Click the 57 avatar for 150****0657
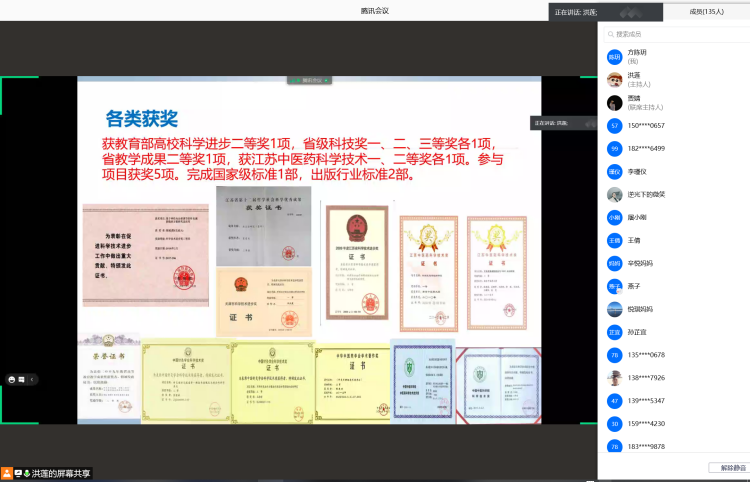Screen dimensions: 750x482 [615, 126]
